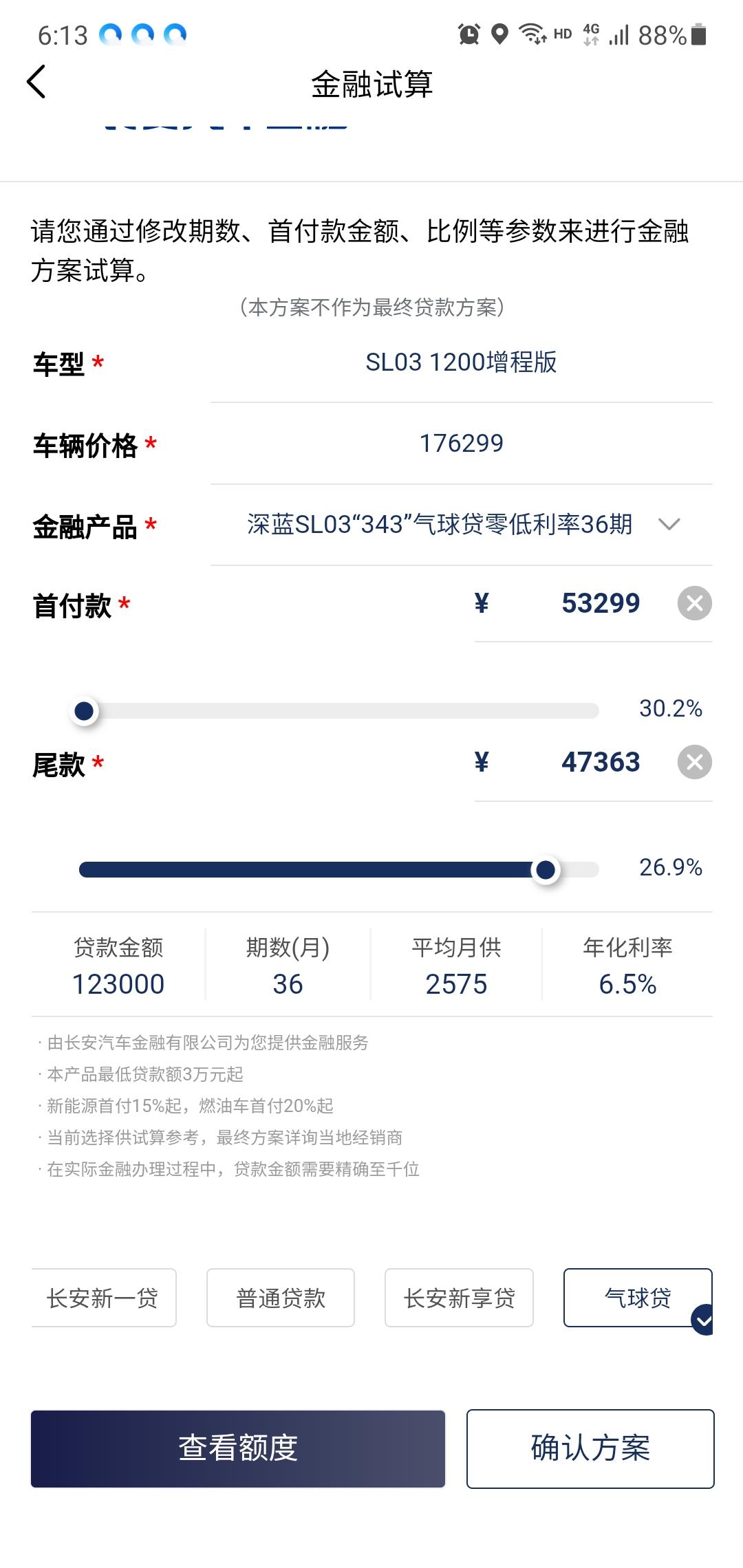Select the SL03 1200增程版 car model field
This screenshot has width=743, height=1568.
(461, 362)
